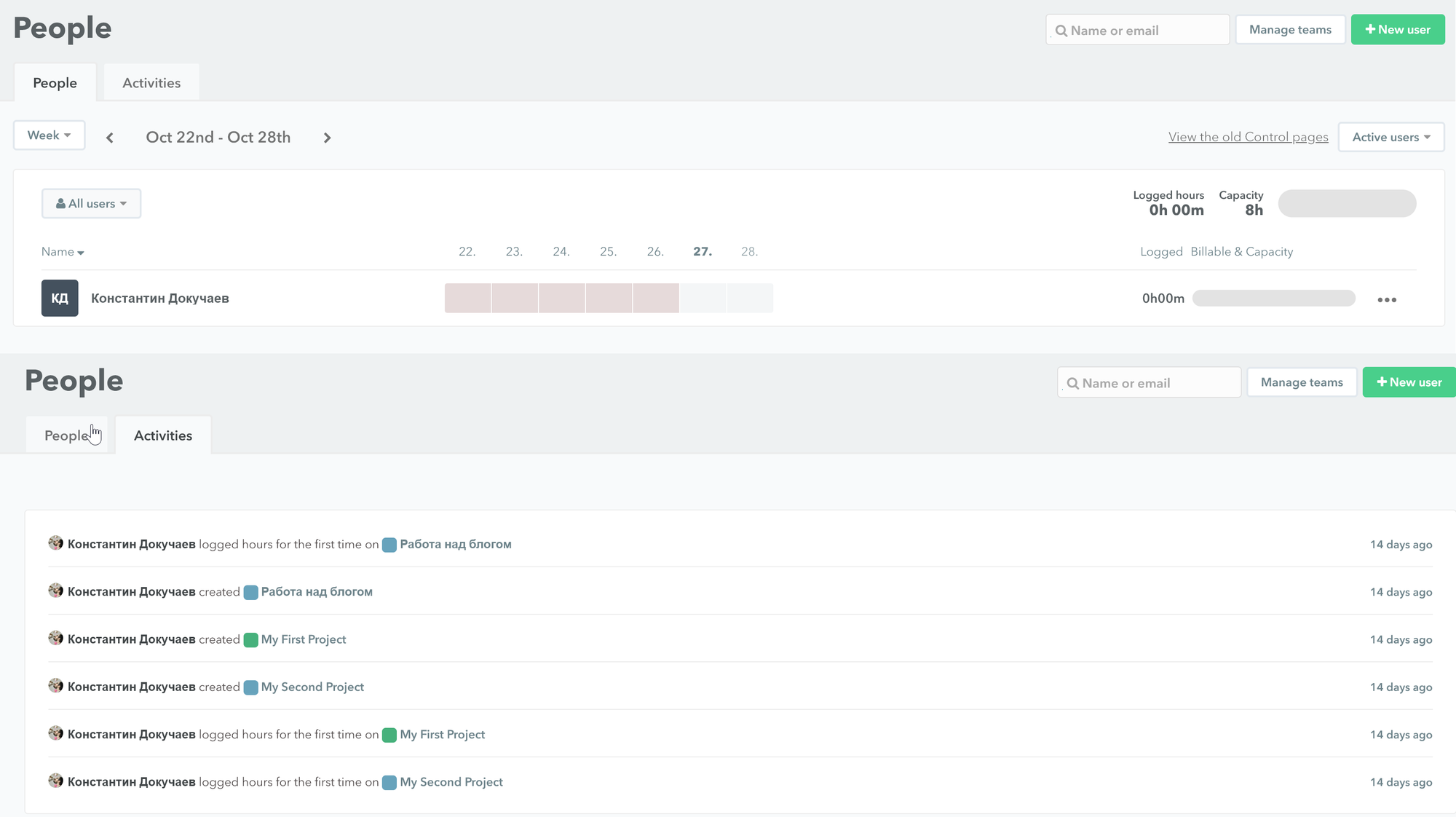Switch to top Activities tab
The width and height of the screenshot is (1456, 817).
tap(151, 83)
